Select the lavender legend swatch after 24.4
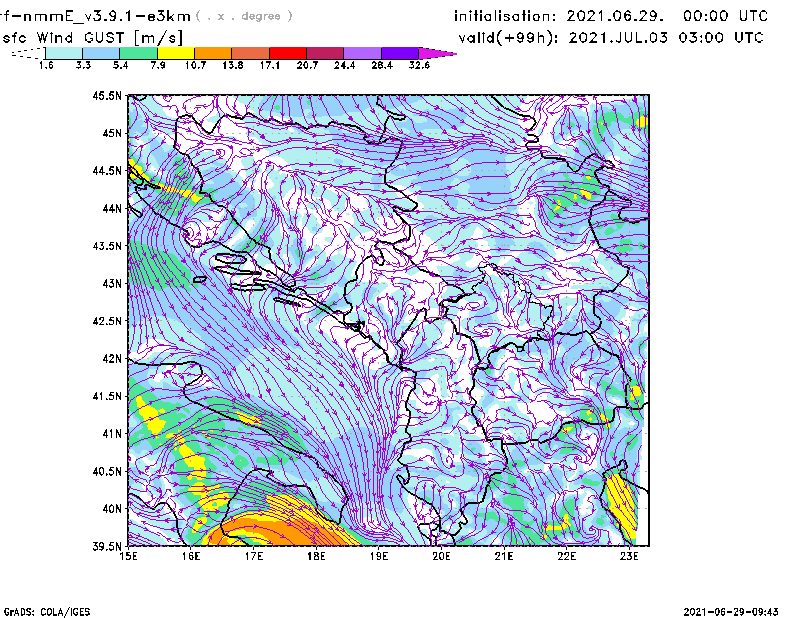This screenshot has height=618, width=800. point(362,53)
